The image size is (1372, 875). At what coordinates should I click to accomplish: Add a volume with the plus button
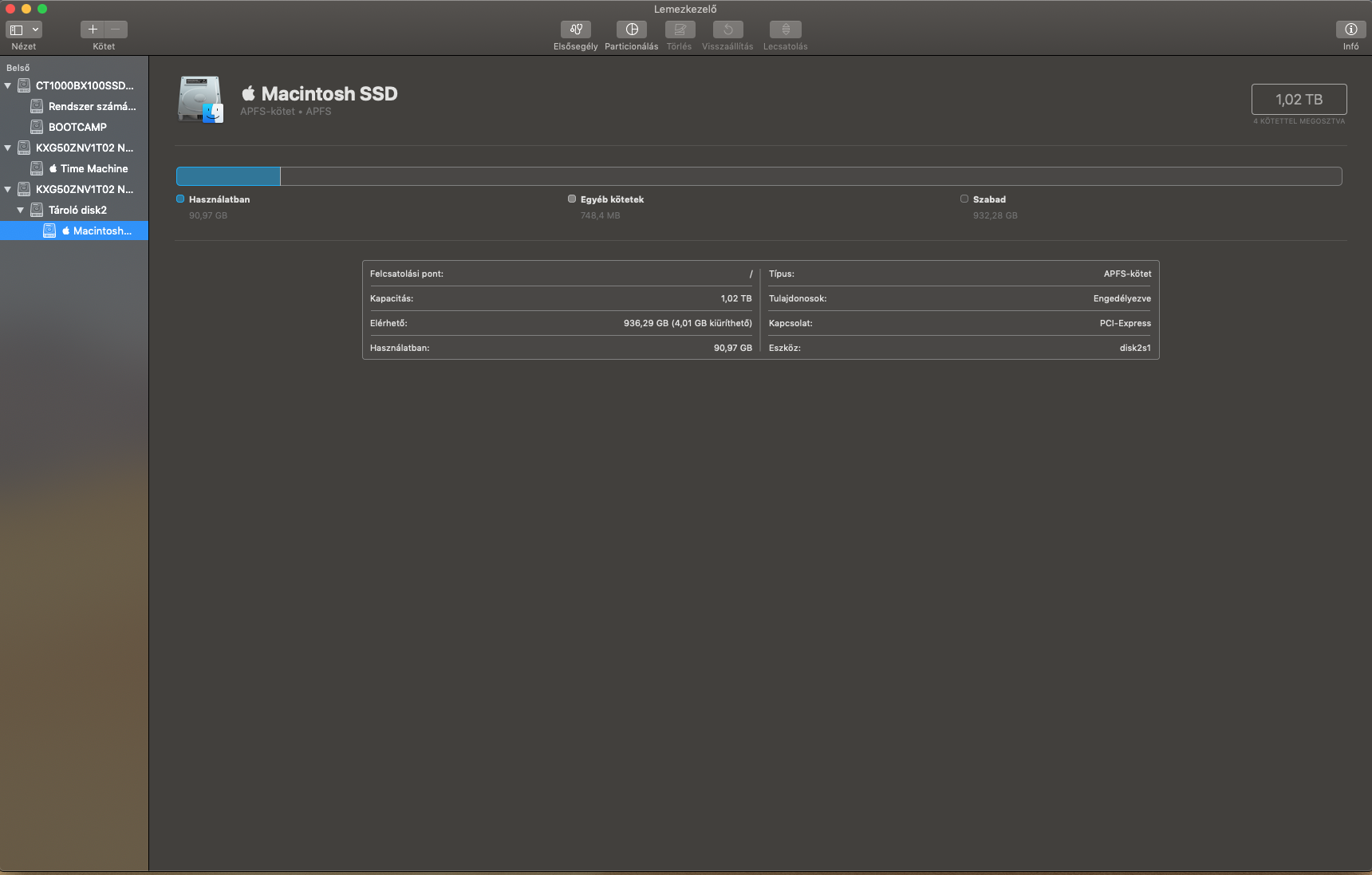tap(93, 30)
